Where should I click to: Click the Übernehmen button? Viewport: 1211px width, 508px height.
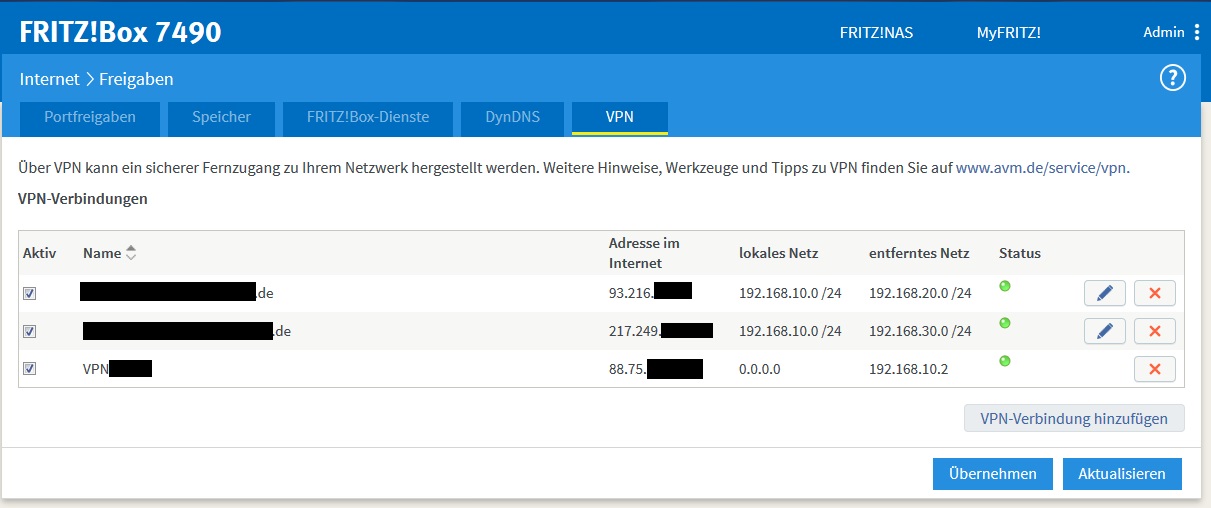(993, 474)
